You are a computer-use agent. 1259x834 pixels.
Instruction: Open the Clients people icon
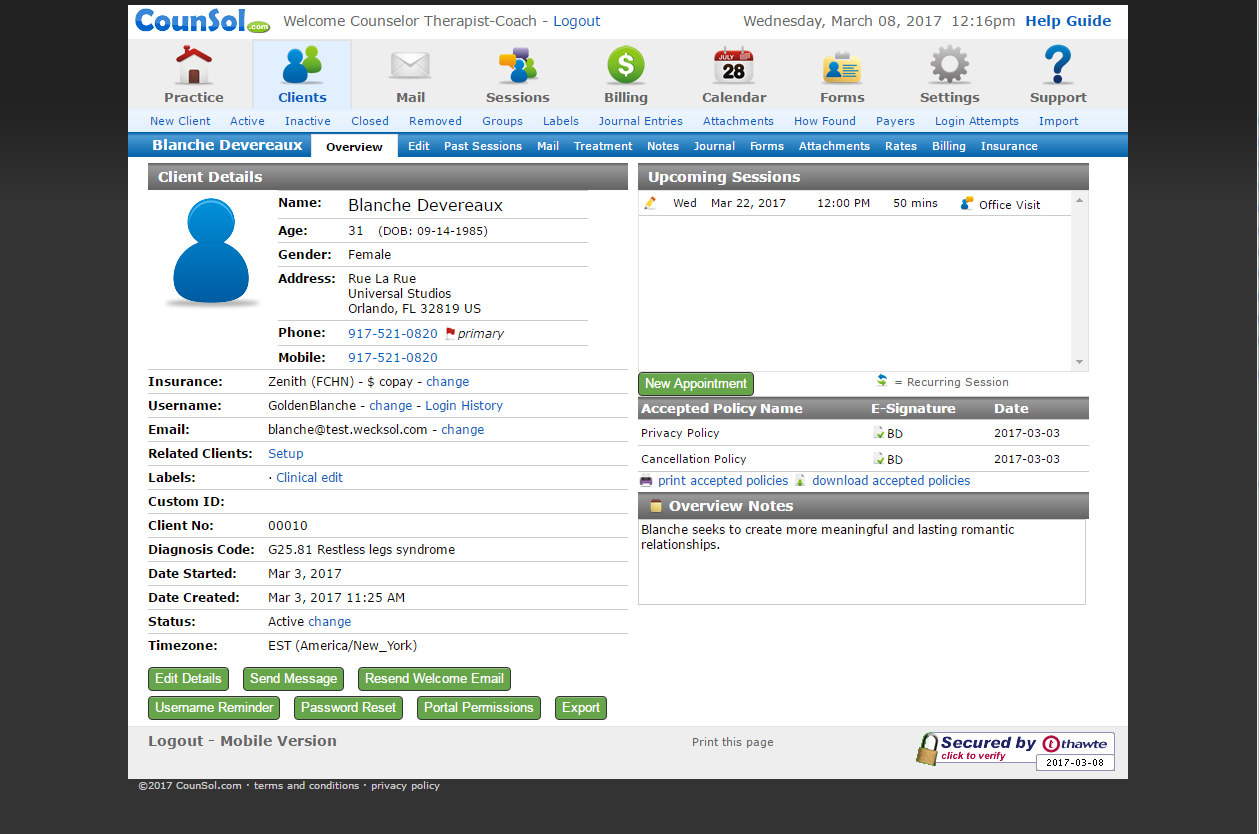coord(302,65)
